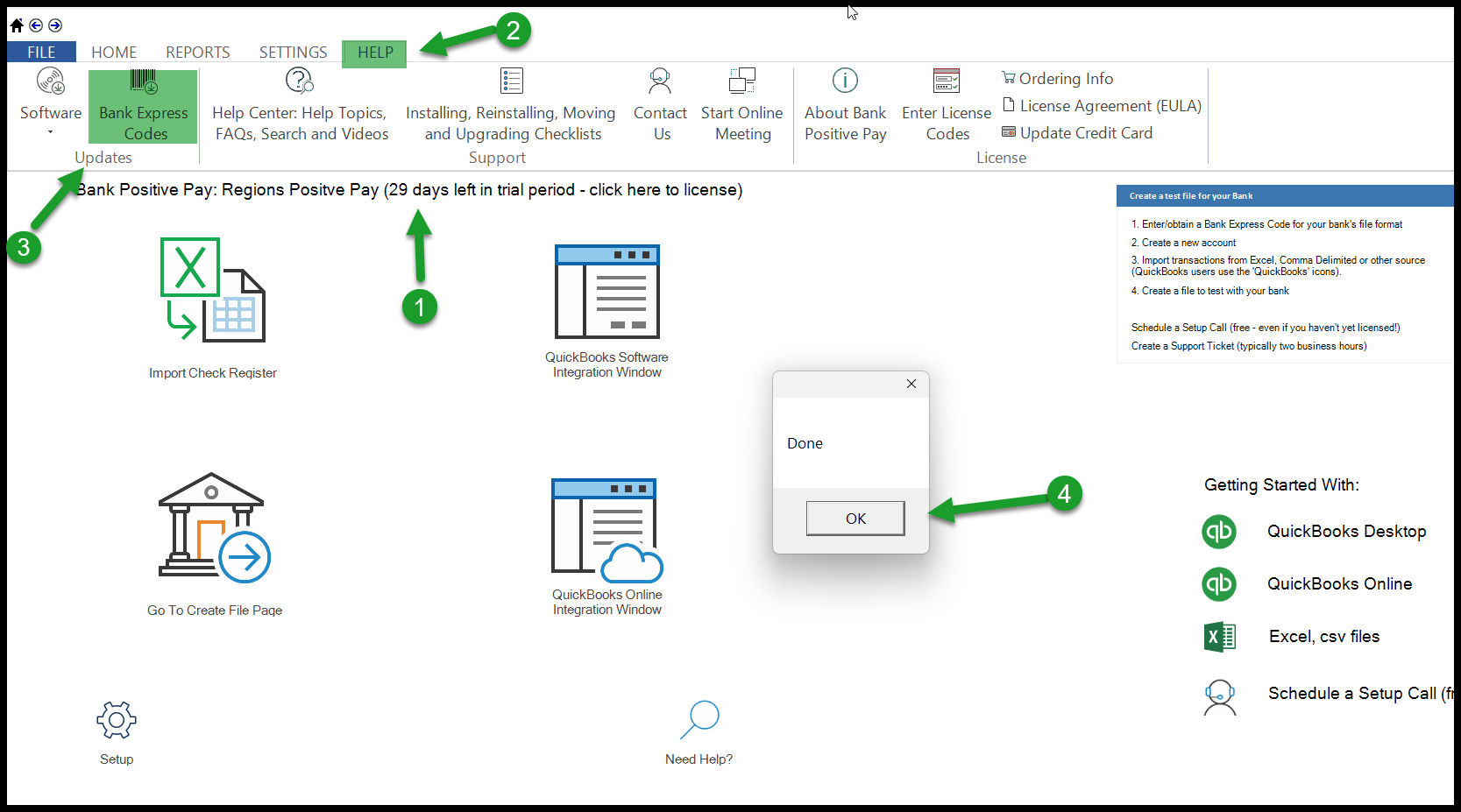This screenshot has height=812, width=1461.
Task: Open QuickBooks Desktop getting started link
Action: click(x=1347, y=532)
